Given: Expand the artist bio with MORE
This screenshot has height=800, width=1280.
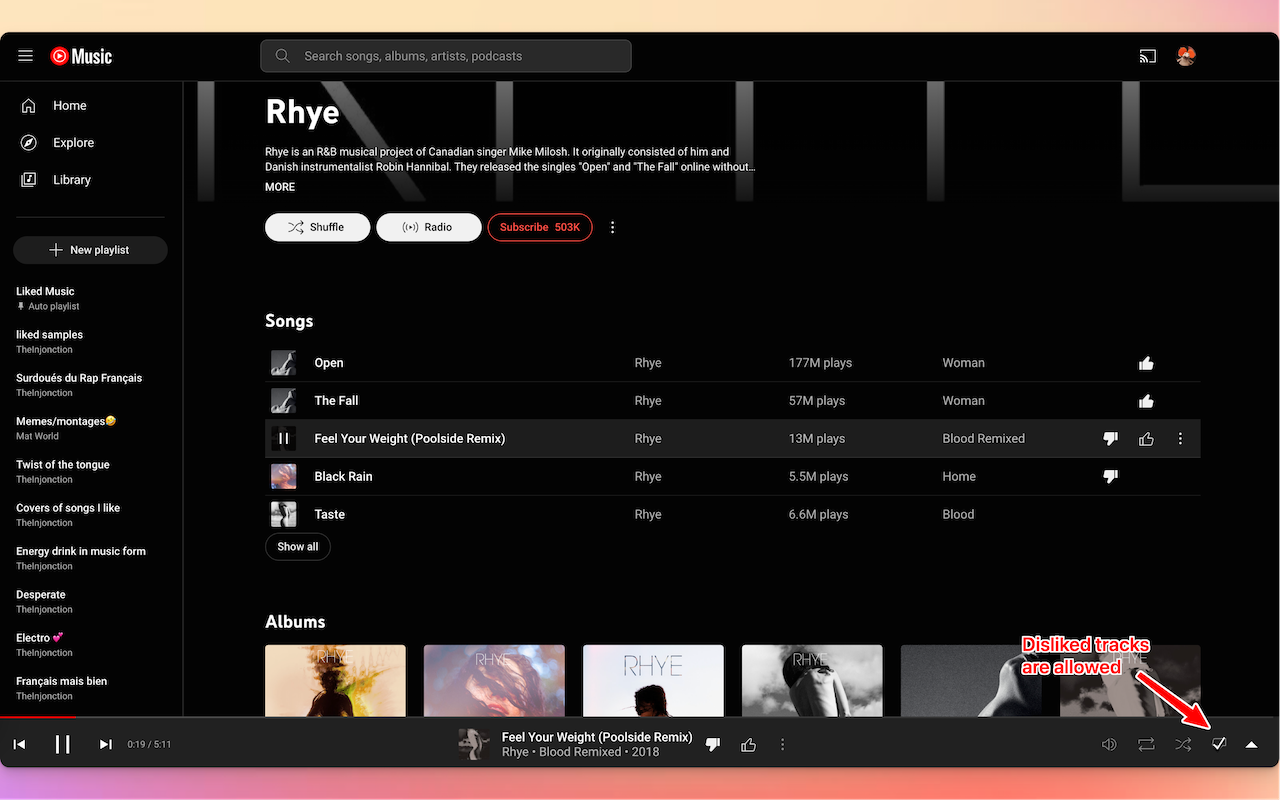Looking at the screenshot, I should point(279,187).
